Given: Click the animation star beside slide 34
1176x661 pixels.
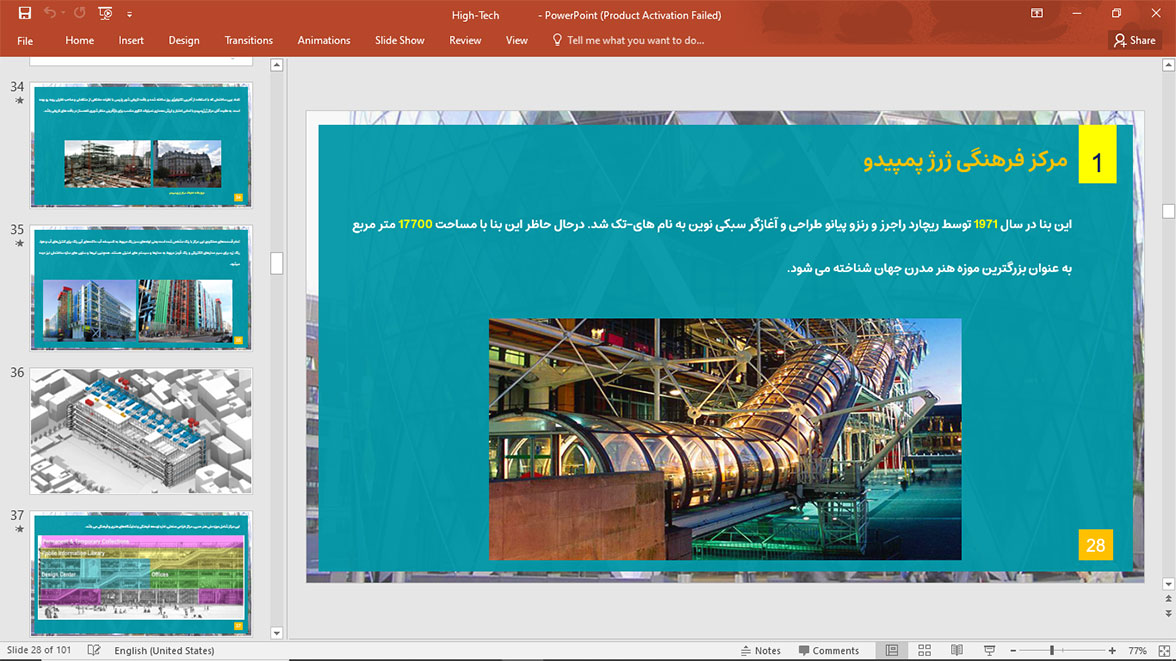Looking at the screenshot, I should (20, 101).
